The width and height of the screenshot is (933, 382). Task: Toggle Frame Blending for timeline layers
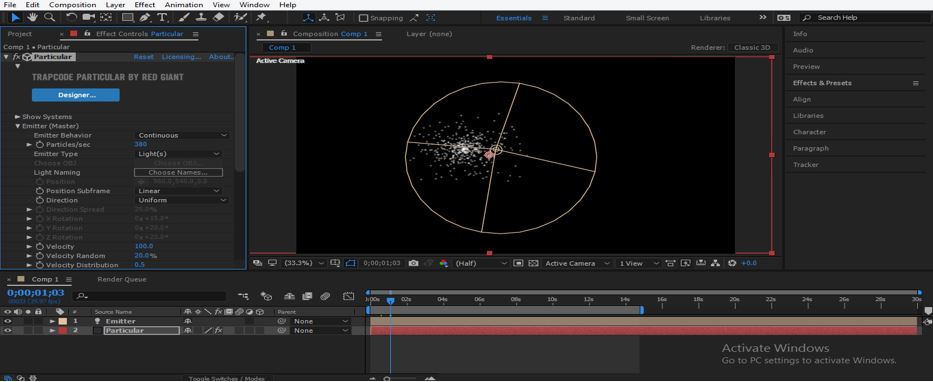pos(307,296)
